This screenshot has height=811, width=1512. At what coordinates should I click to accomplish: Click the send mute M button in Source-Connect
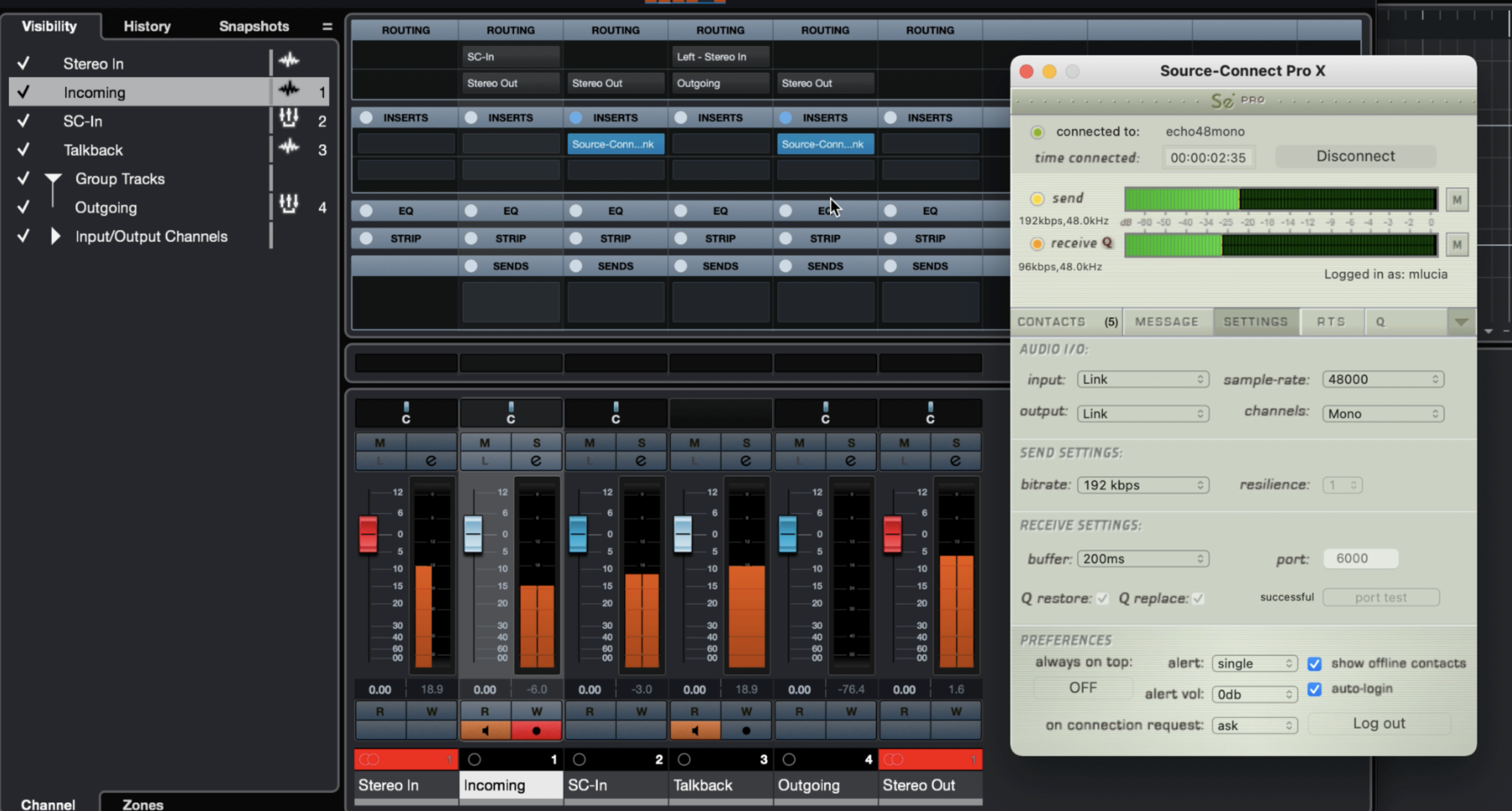tap(1456, 200)
